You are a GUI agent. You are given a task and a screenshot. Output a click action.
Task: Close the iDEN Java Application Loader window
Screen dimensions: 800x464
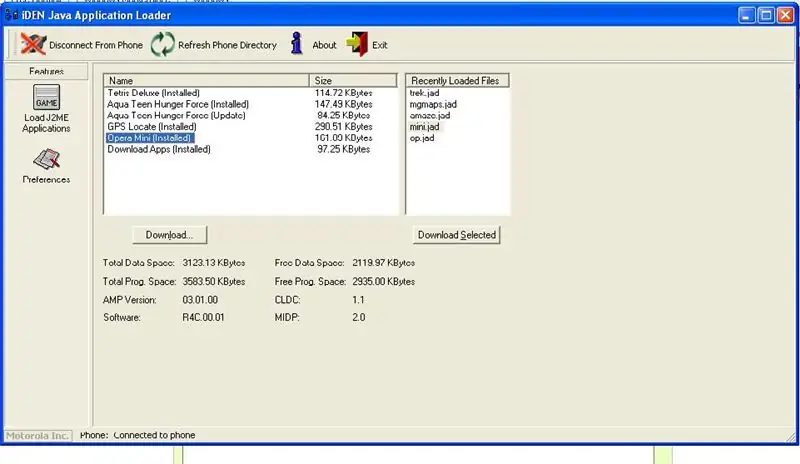pos(785,15)
